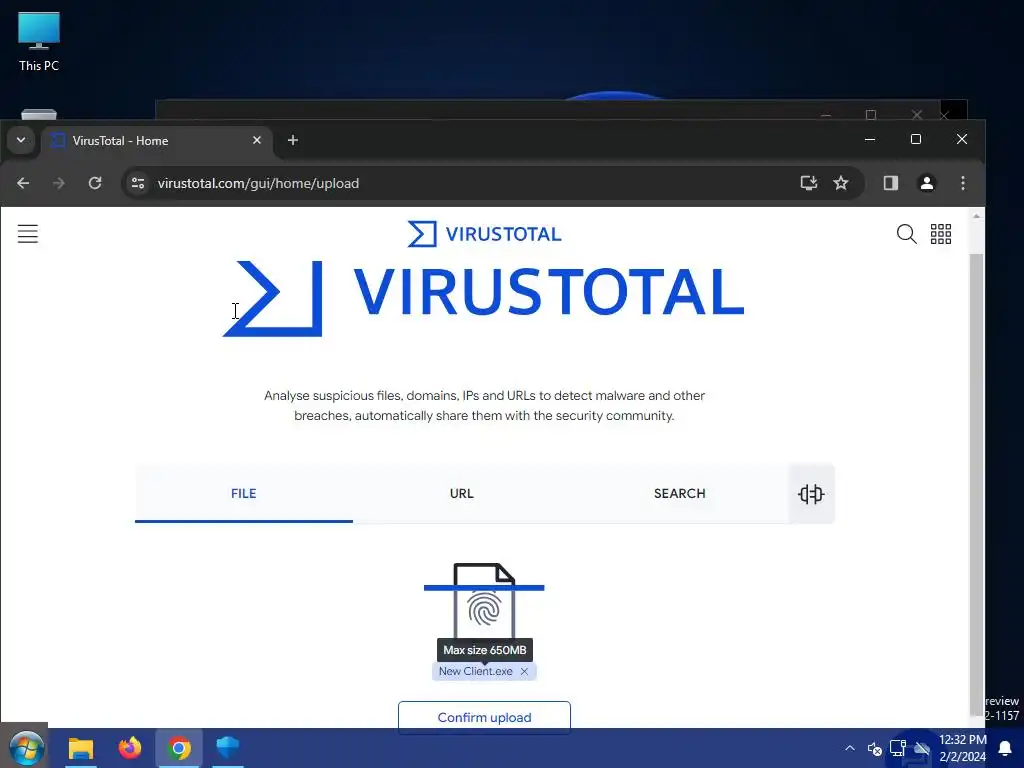Click the scrollbar up arrow
1024x768 pixels.
point(976,216)
